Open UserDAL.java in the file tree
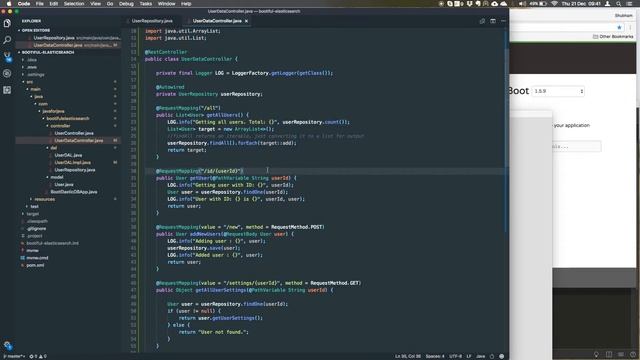The image size is (640, 360). click(x=68, y=155)
